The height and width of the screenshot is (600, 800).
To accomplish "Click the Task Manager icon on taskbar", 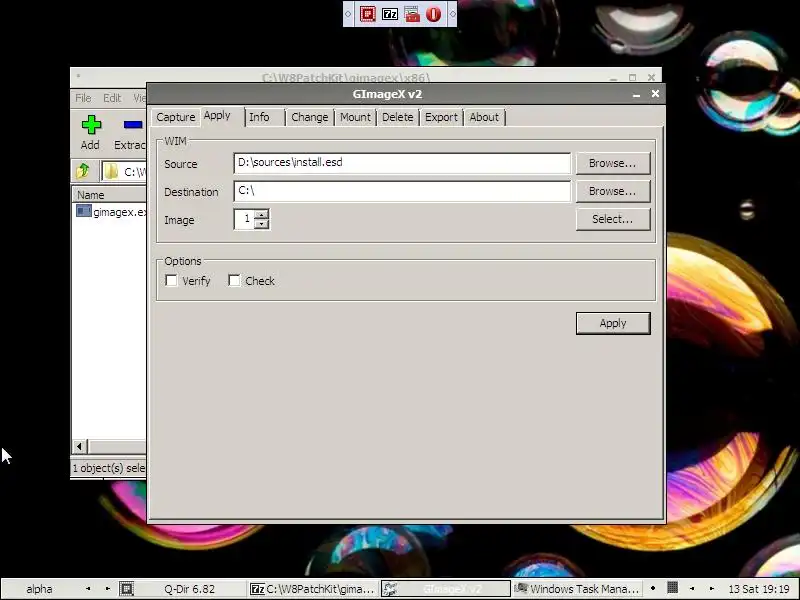I will (x=520, y=588).
